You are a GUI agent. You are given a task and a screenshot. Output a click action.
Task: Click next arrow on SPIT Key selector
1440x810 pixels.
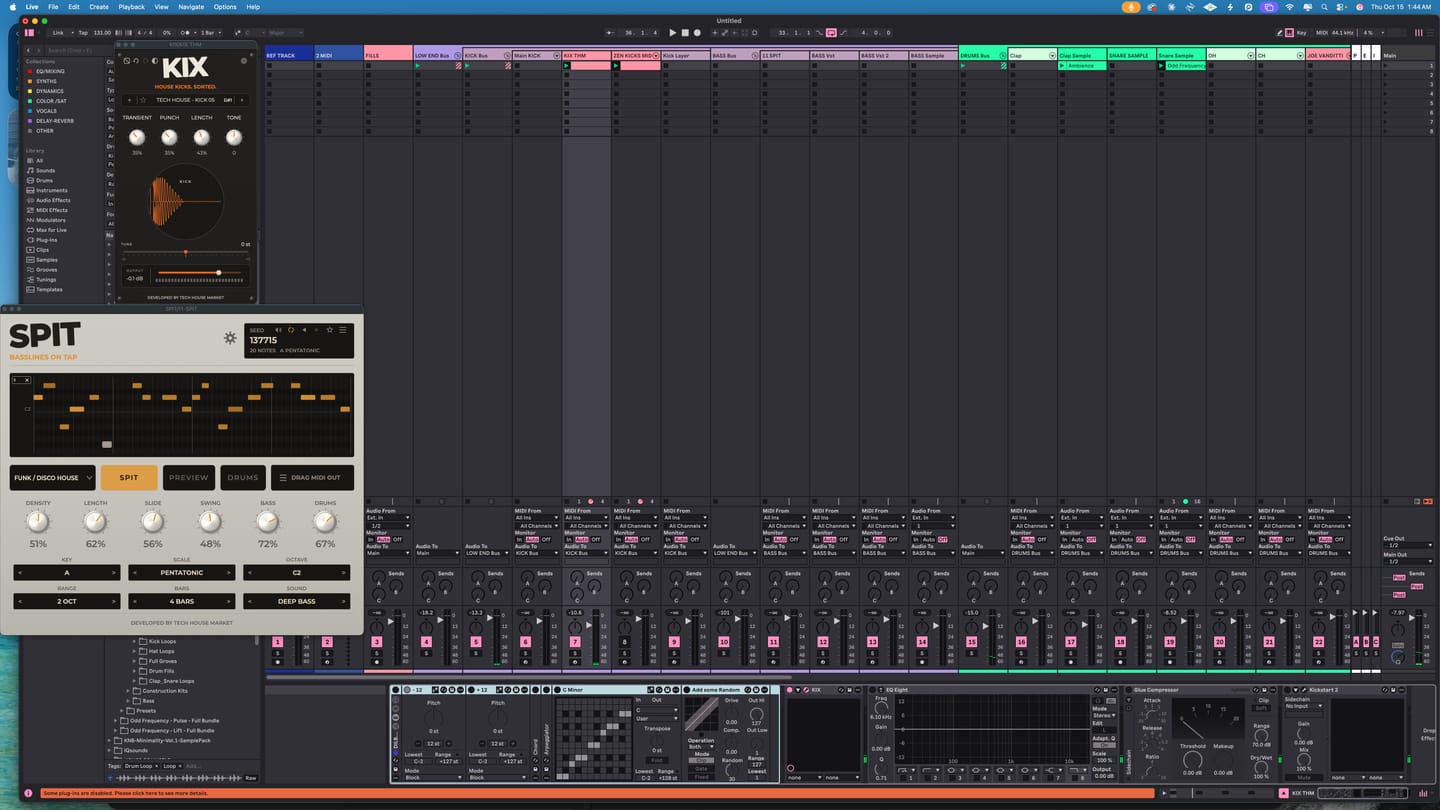click(115, 573)
